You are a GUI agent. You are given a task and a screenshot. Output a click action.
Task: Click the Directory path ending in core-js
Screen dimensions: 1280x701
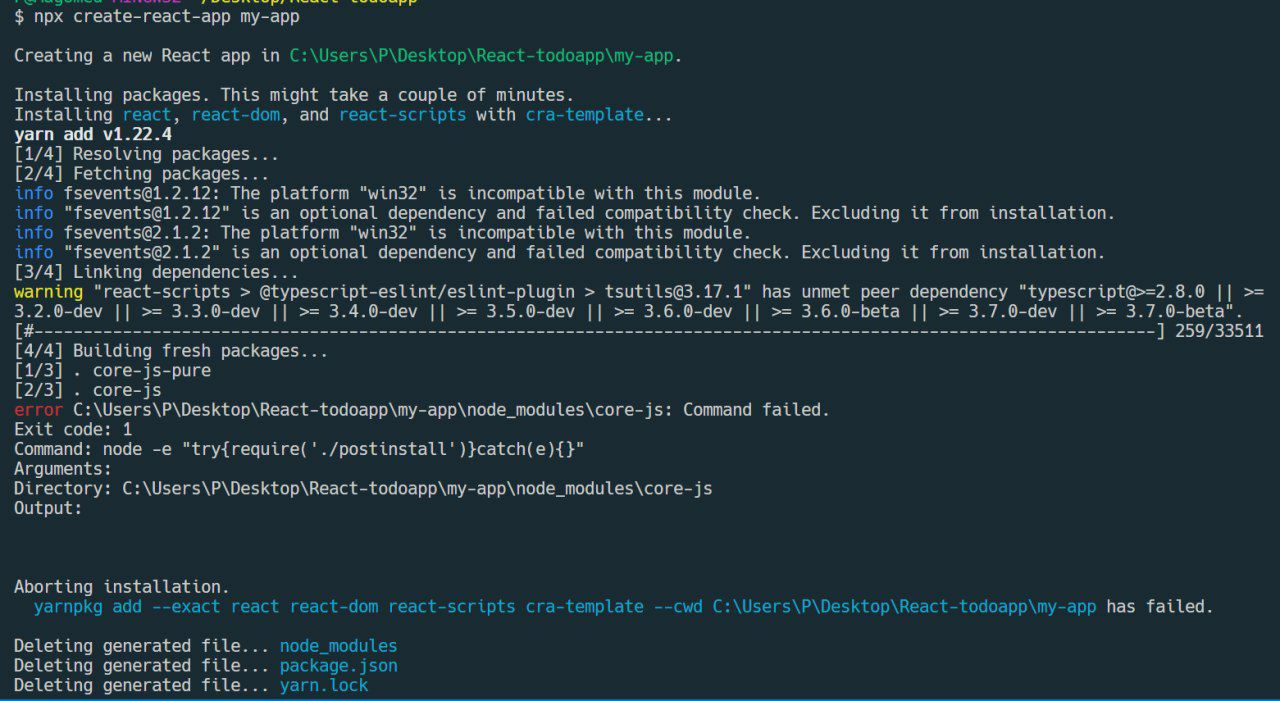[x=417, y=489]
